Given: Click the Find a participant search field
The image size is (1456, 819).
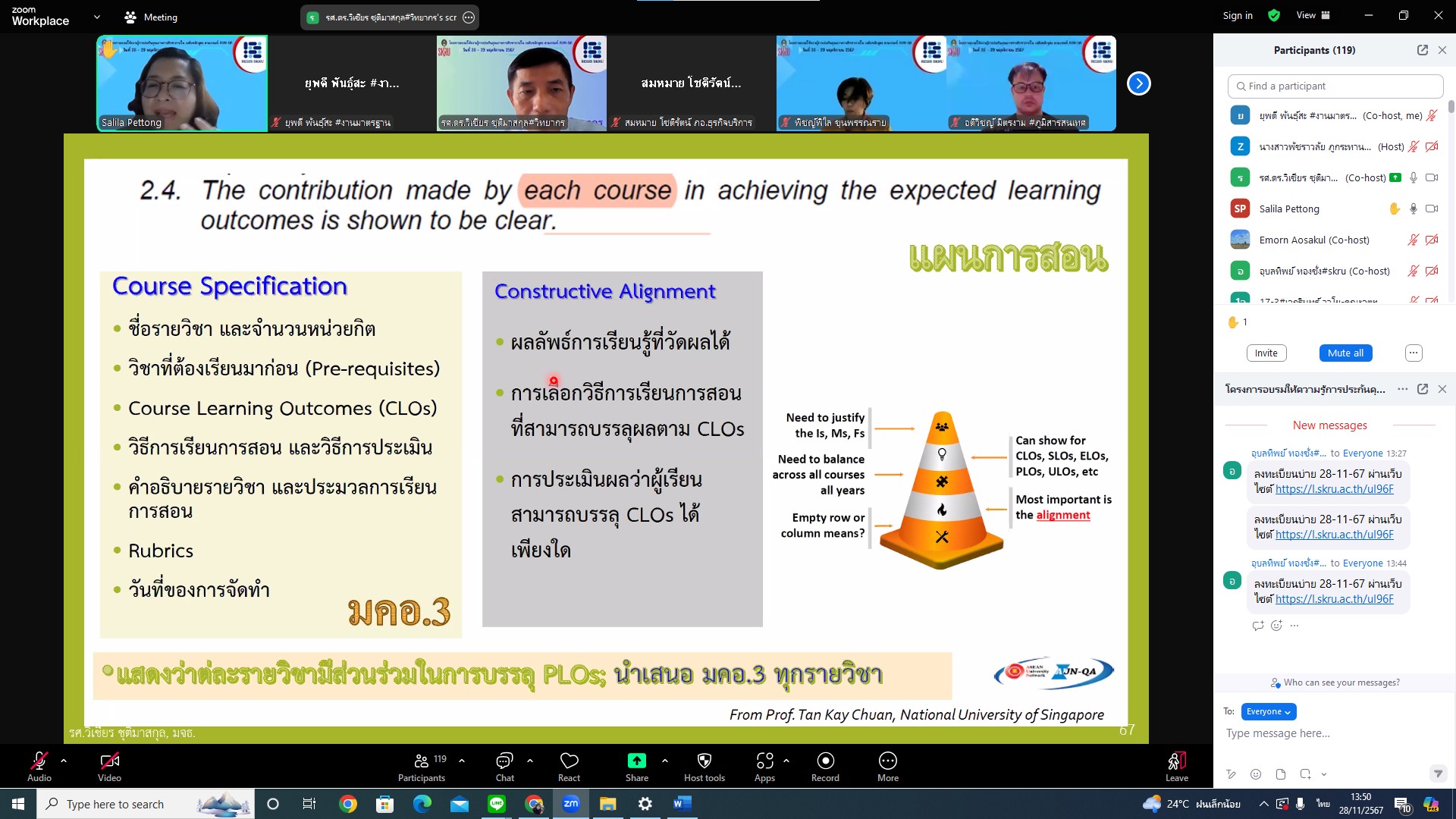Looking at the screenshot, I should pyautogui.click(x=1335, y=86).
